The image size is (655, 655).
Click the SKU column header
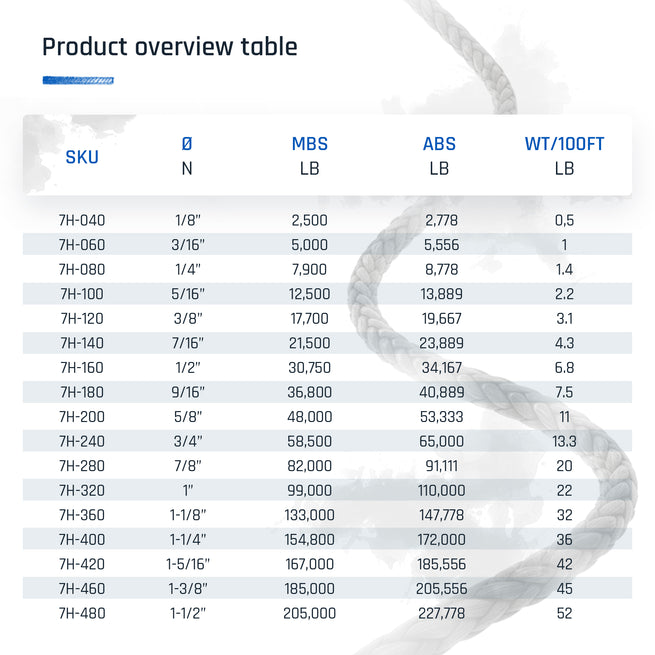(x=82, y=157)
